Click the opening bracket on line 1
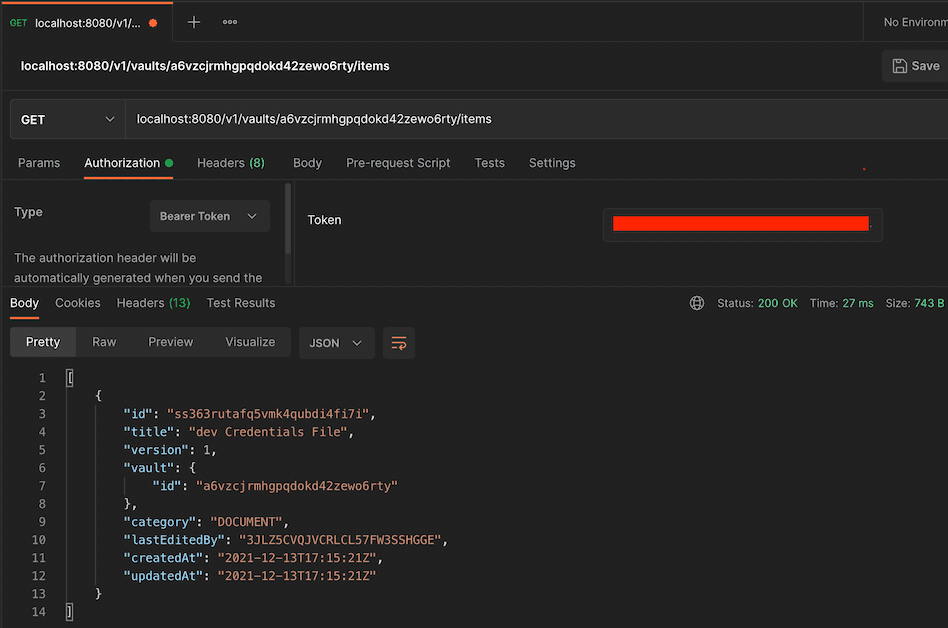 coord(70,378)
